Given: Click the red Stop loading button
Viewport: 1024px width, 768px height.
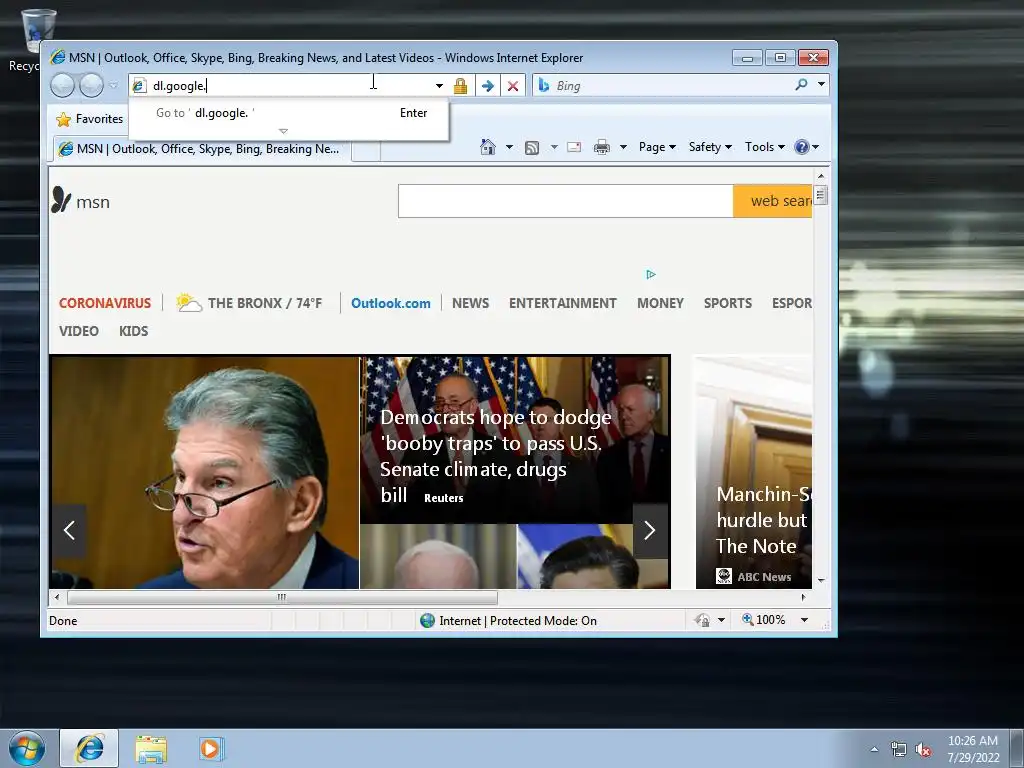Looking at the screenshot, I should pyautogui.click(x=513, y=86).
